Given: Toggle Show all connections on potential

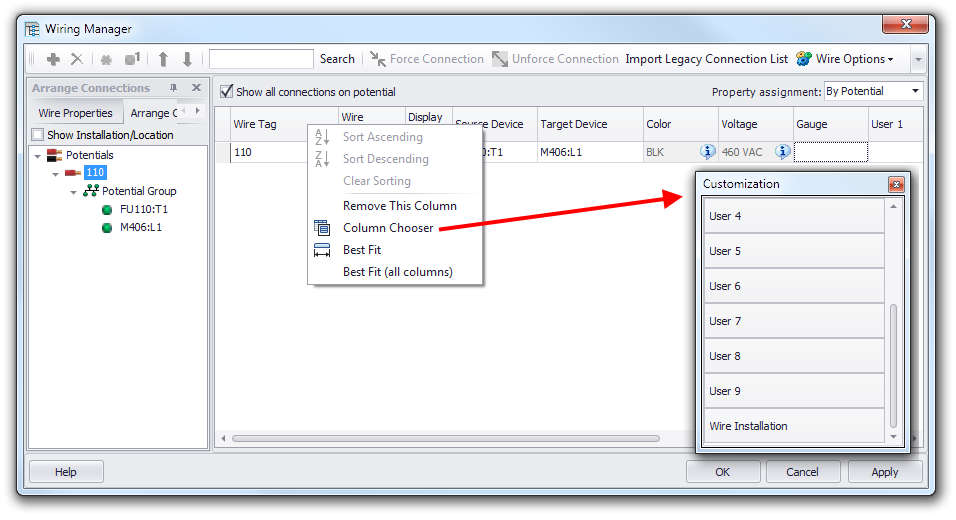Looking at the screenshot, I should coord(227,91).
